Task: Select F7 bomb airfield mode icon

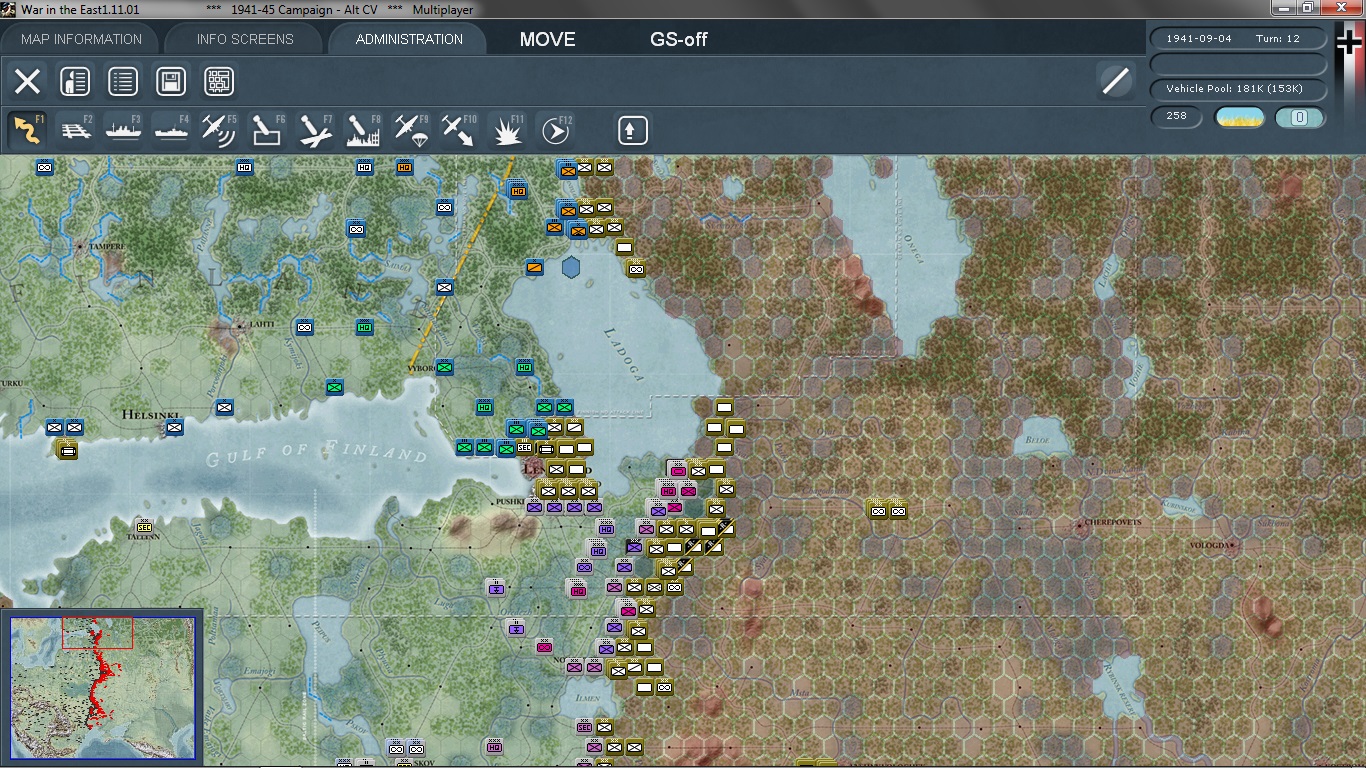Action: (316, 130)
